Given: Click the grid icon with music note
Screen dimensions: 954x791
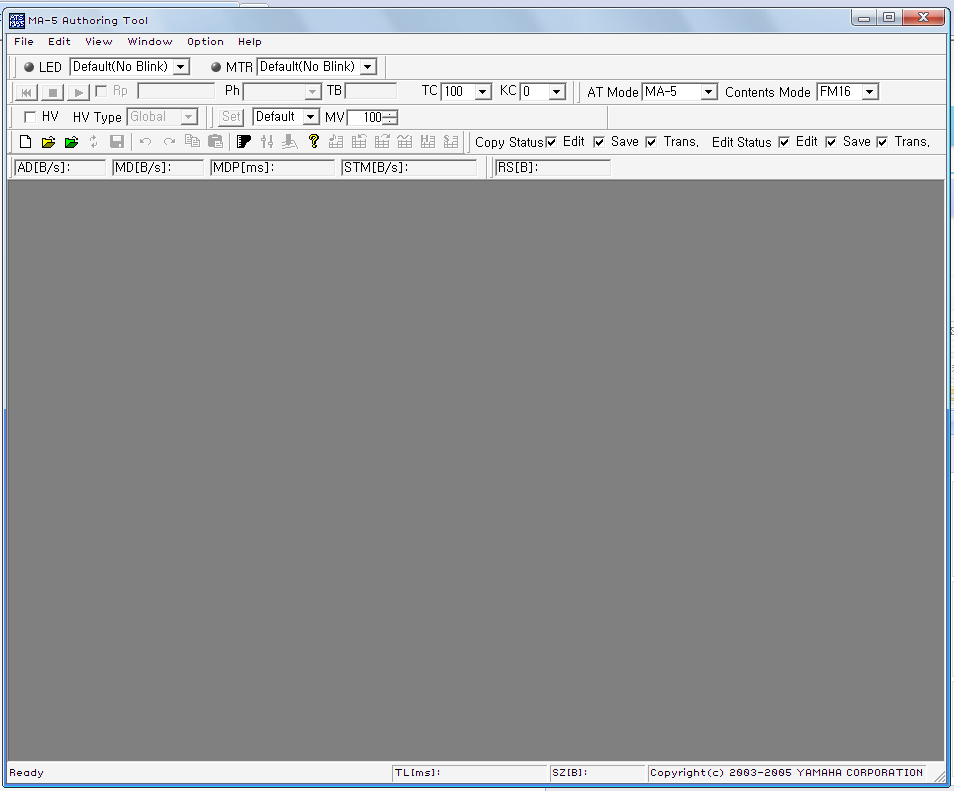Looking at the screenshot, I should pos(336,142).
